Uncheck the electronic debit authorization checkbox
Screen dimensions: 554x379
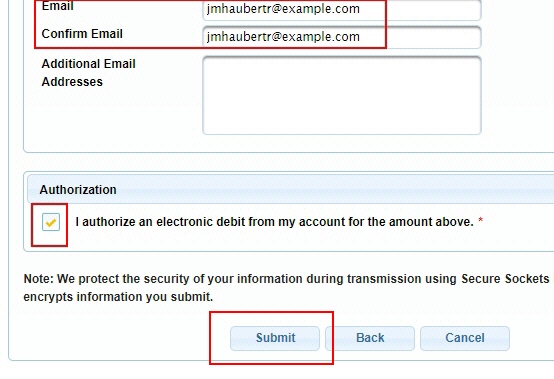click(51, 222)
